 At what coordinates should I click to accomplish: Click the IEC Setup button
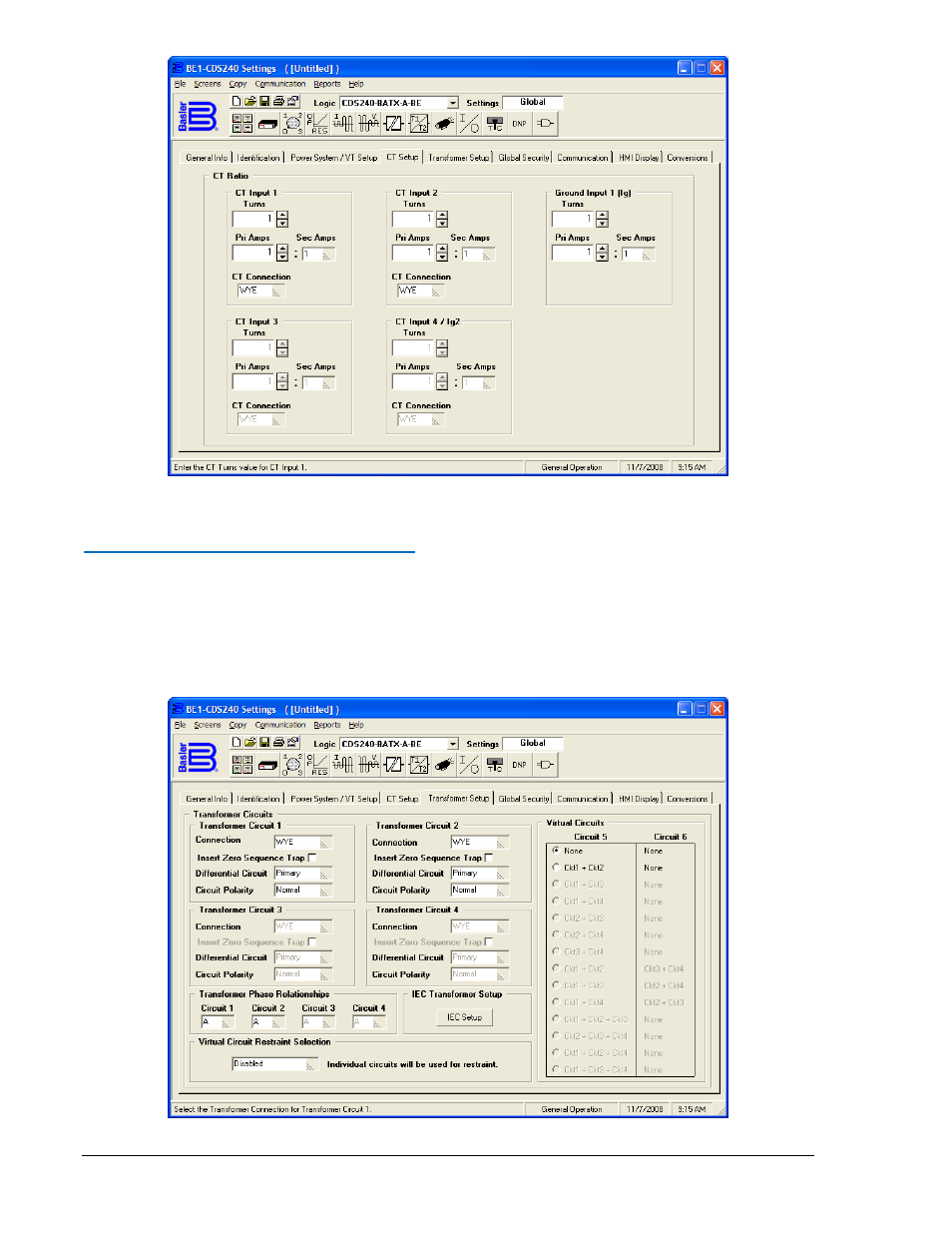(x=464, y=1017)
